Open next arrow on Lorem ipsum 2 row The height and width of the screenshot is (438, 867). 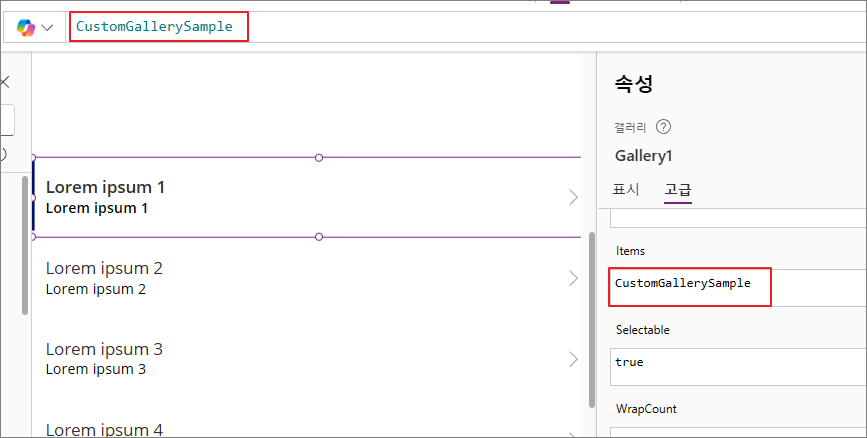[x=573, y=278]
